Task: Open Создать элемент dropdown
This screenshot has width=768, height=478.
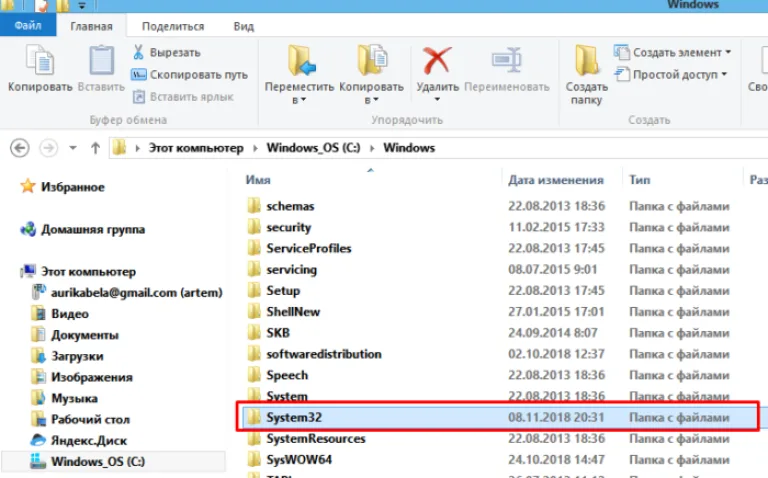Action: (x=672, y=52)
